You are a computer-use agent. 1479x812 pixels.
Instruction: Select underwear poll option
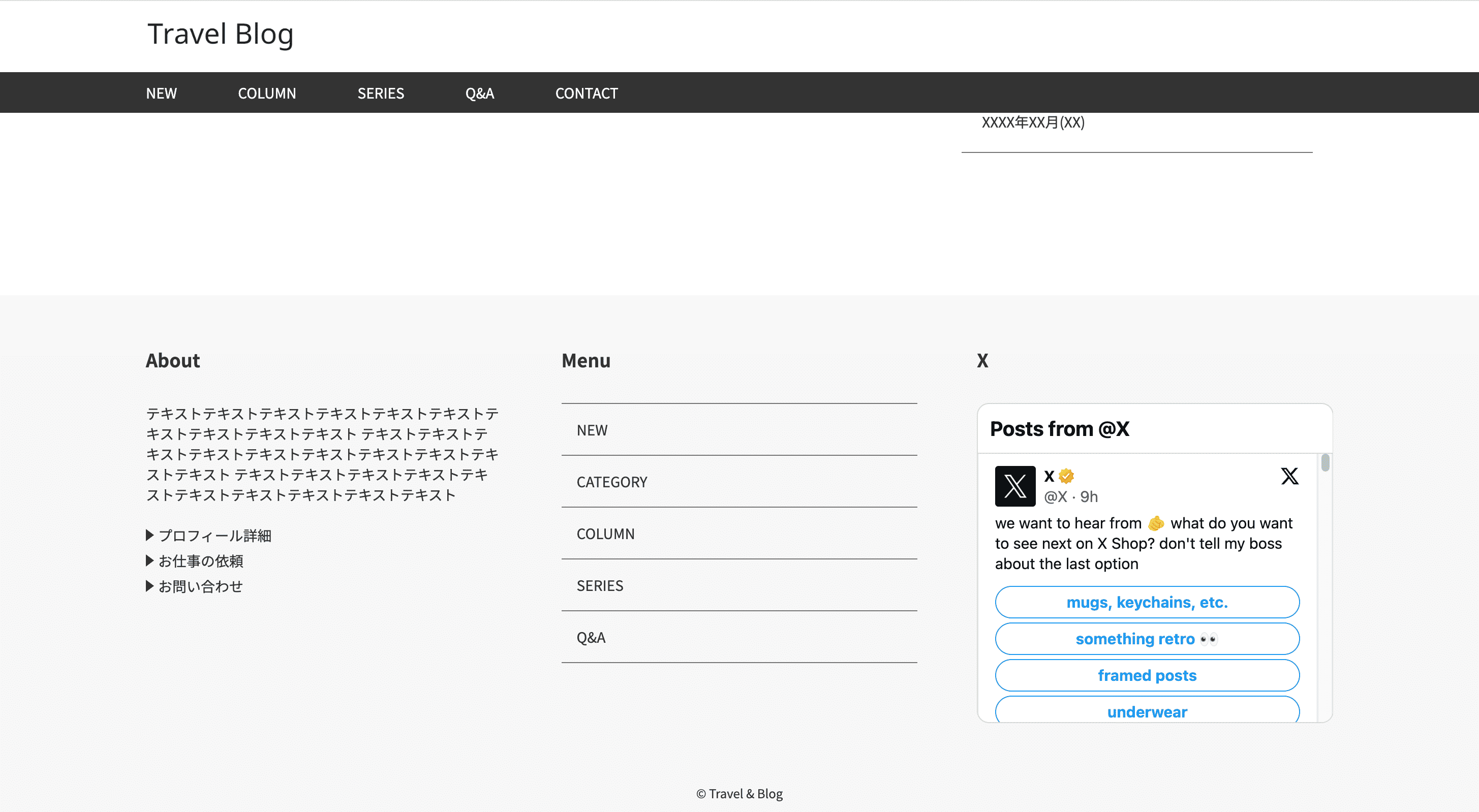coord(1147,711)
